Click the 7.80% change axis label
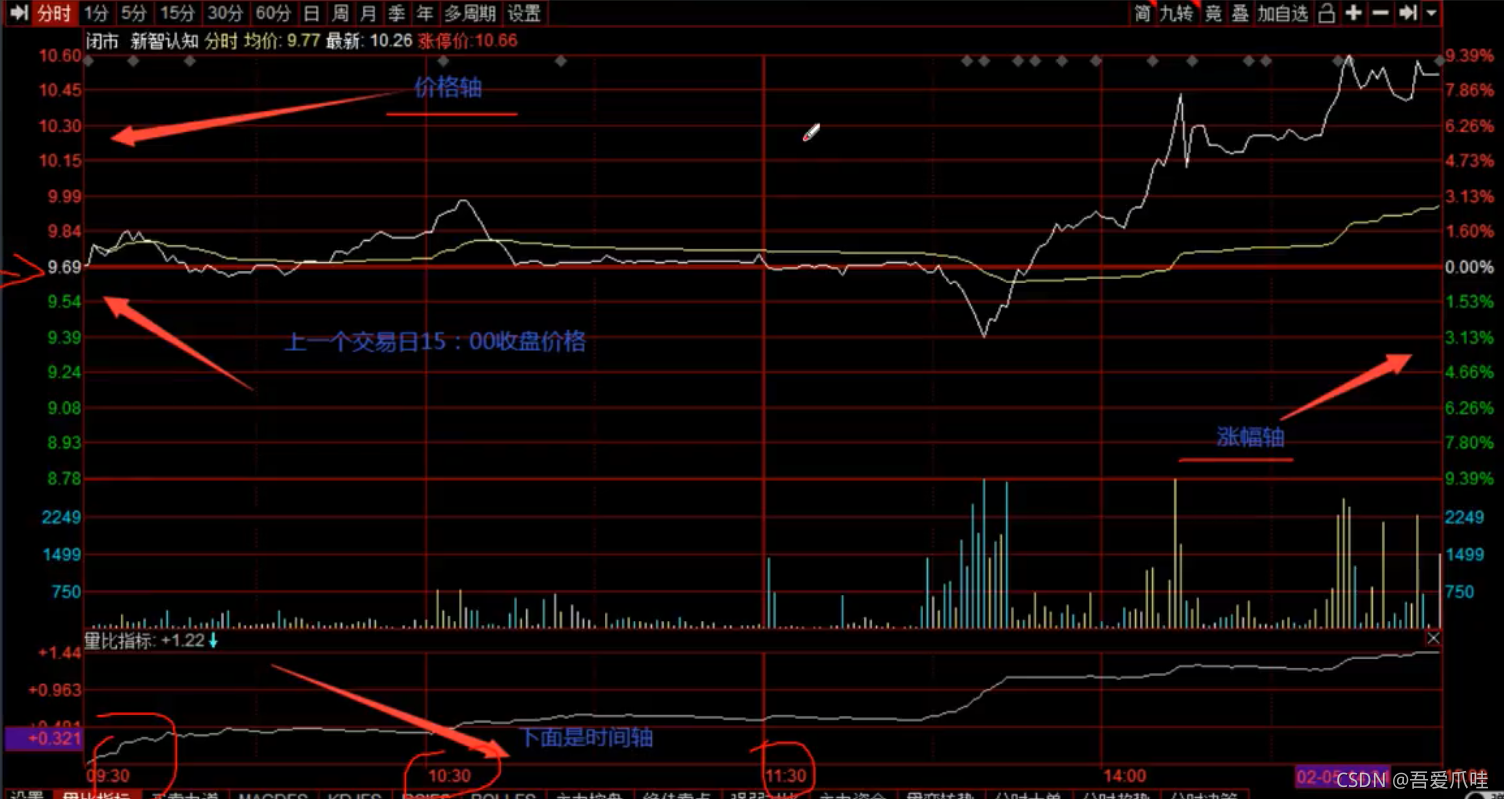1504x799 pixels. [x=1469, y=443]
